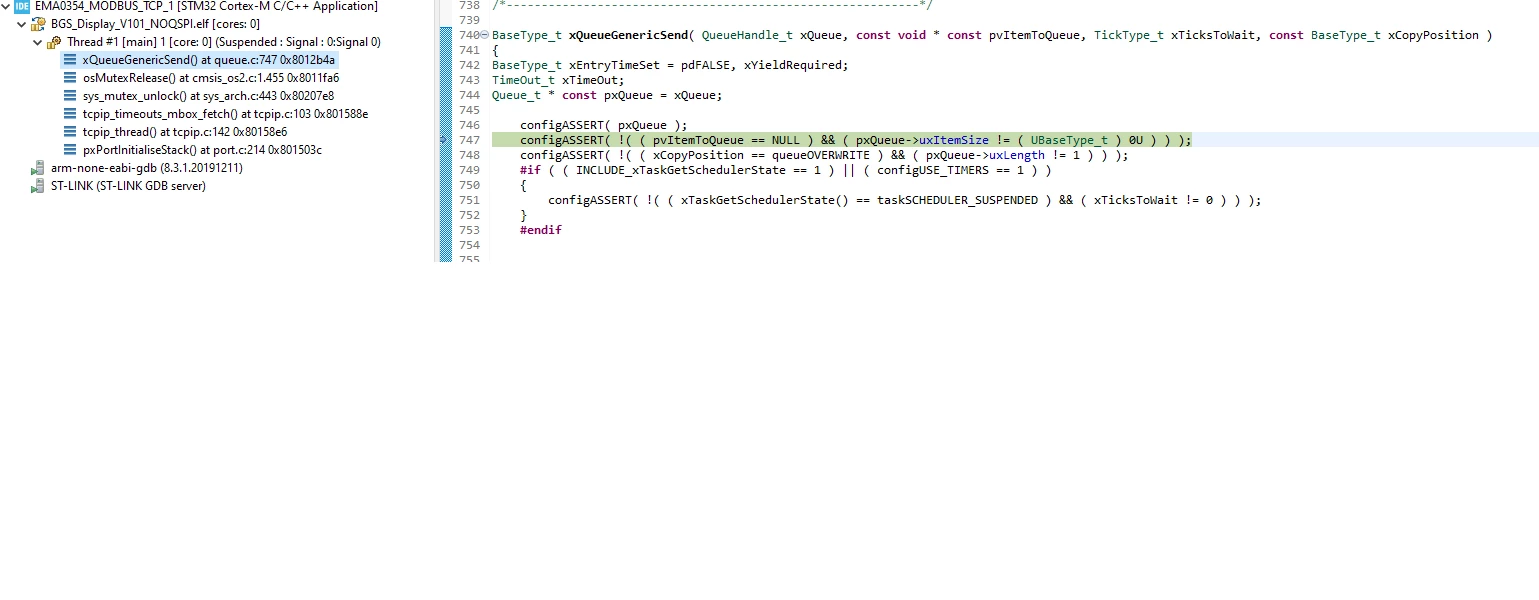Click the instruction pointer arrow at line 747
Image resolution: width=1539 pixels, height=600 pixels.
coord(444,141)
